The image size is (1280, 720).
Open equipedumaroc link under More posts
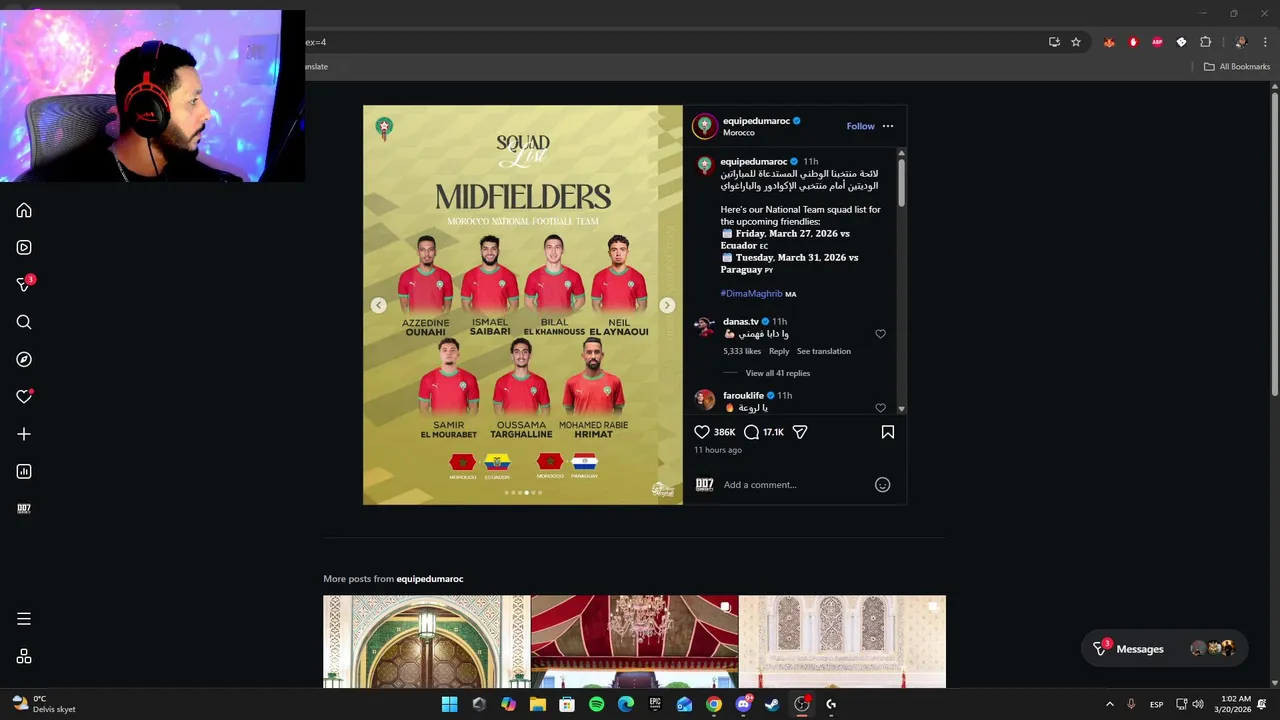430,579
